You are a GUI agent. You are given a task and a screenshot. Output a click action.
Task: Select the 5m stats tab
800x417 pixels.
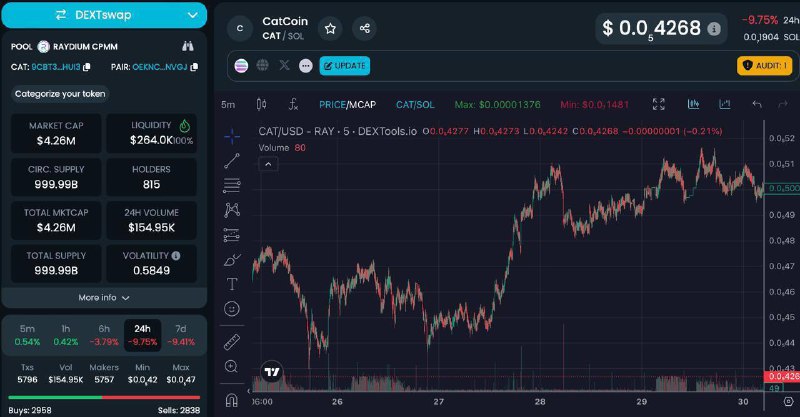coord(27,335)
